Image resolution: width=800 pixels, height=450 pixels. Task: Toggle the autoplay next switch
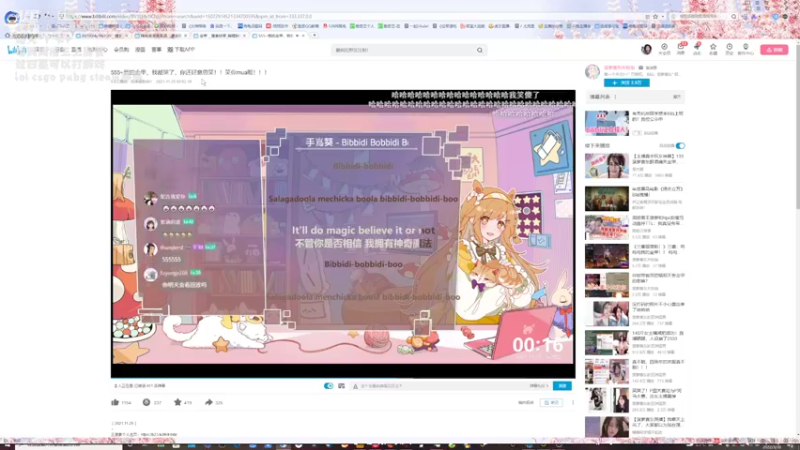680,145
